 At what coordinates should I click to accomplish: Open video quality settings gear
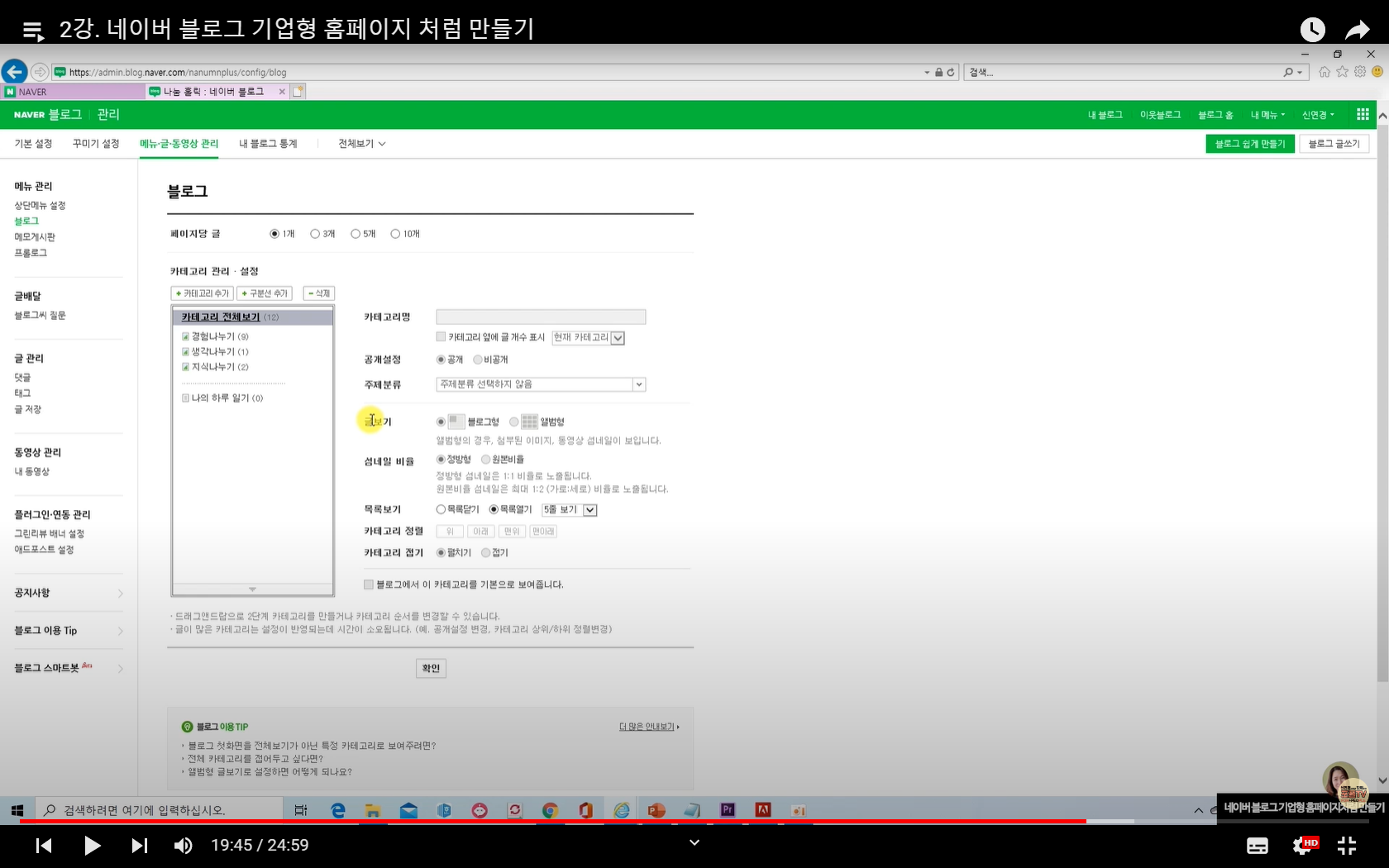tap(1304, 845)
